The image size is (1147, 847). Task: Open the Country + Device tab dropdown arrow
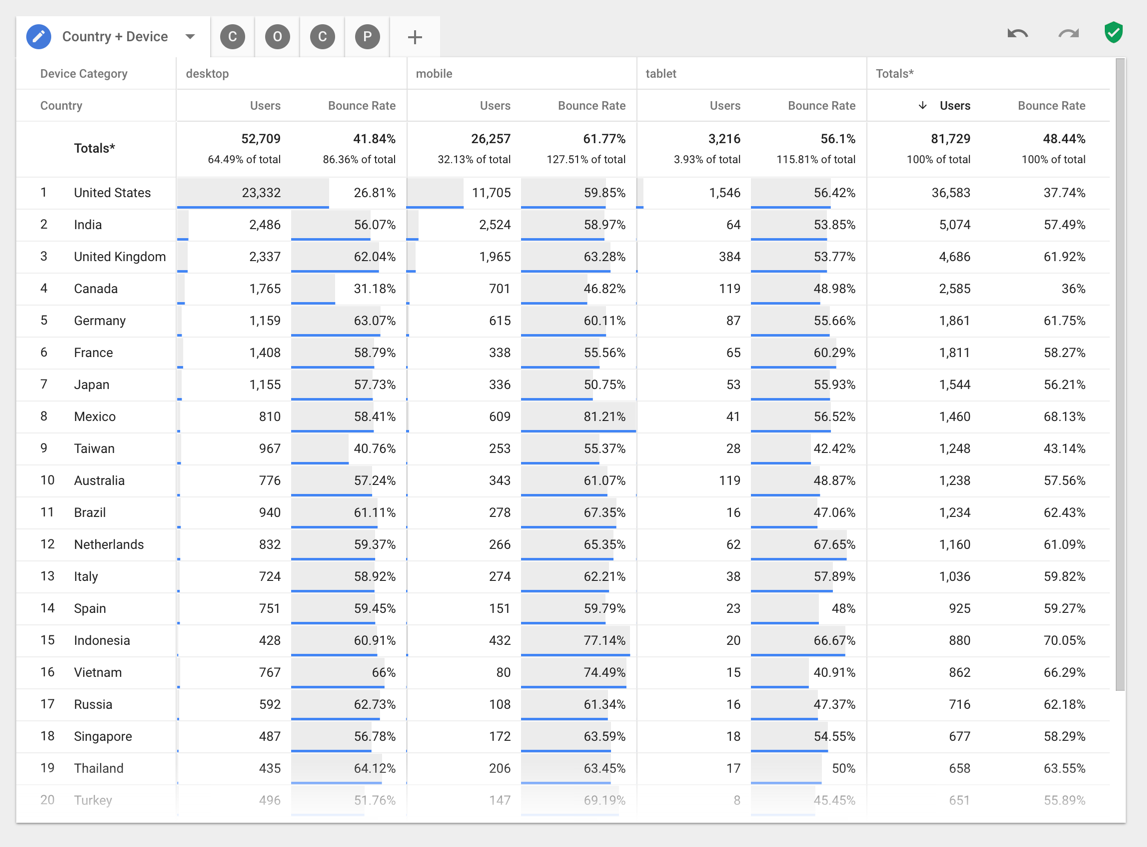pos(190,37)
